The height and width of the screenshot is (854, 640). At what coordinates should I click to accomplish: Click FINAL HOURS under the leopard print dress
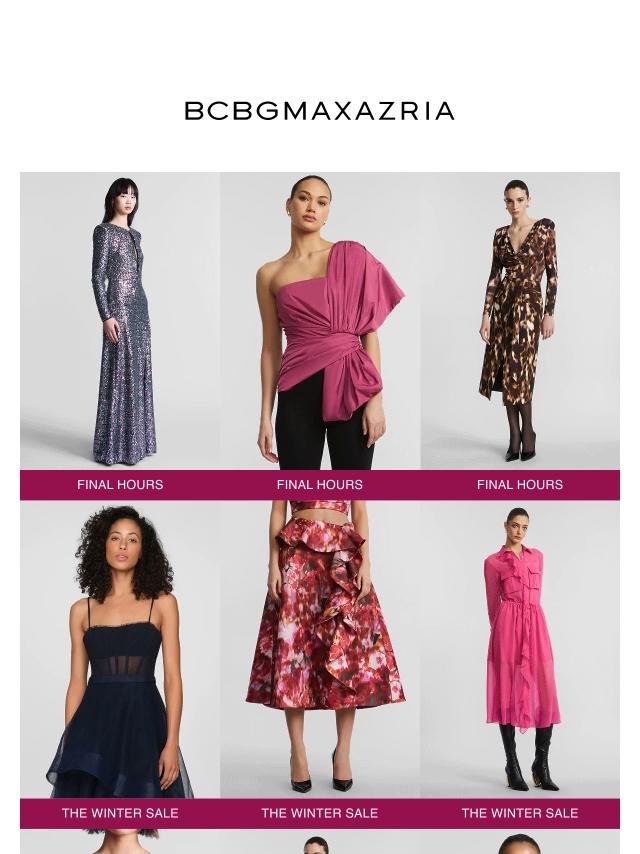(x=520, y=485)
